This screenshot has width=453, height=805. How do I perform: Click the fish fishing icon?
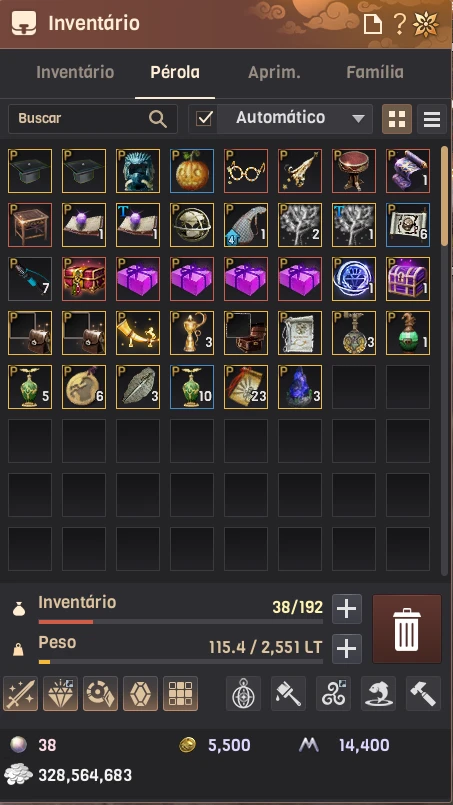pyautogui.click(x=379, y=694)
